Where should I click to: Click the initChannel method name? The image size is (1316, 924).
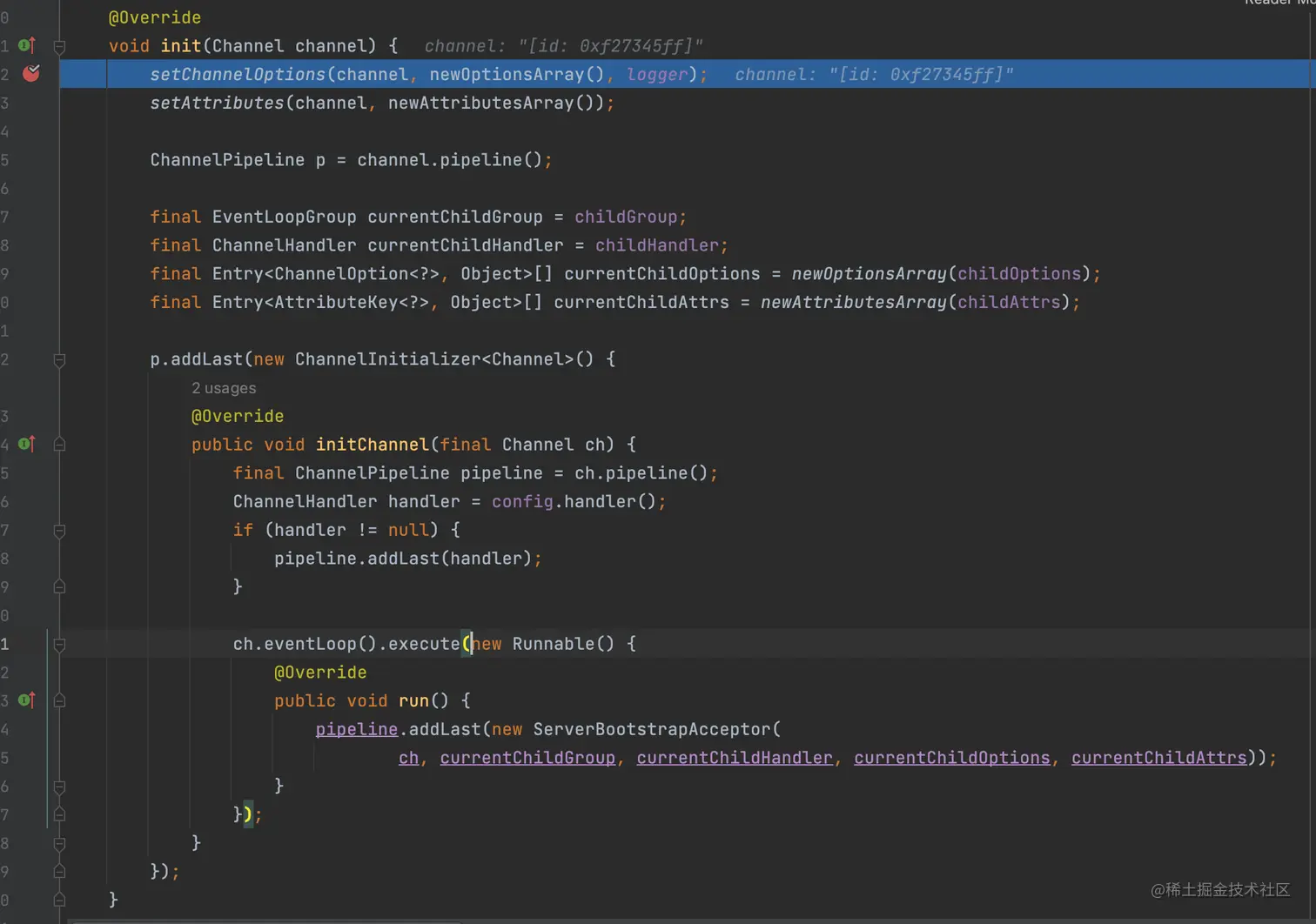click(x=373, y=444)
